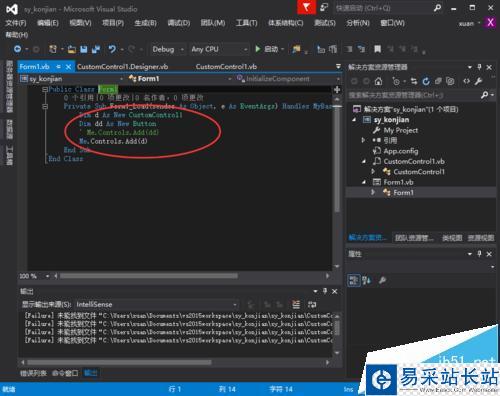500x396 pixels.
Task: Click the navigate backward arrow icon
Action: pyautogui.click(x=17, y=49)
